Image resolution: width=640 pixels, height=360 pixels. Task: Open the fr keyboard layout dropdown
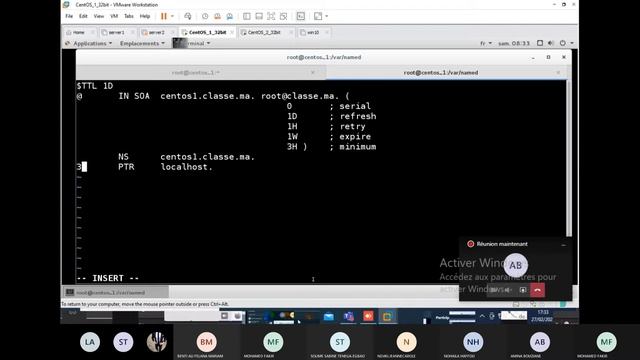tap(486, 43)
